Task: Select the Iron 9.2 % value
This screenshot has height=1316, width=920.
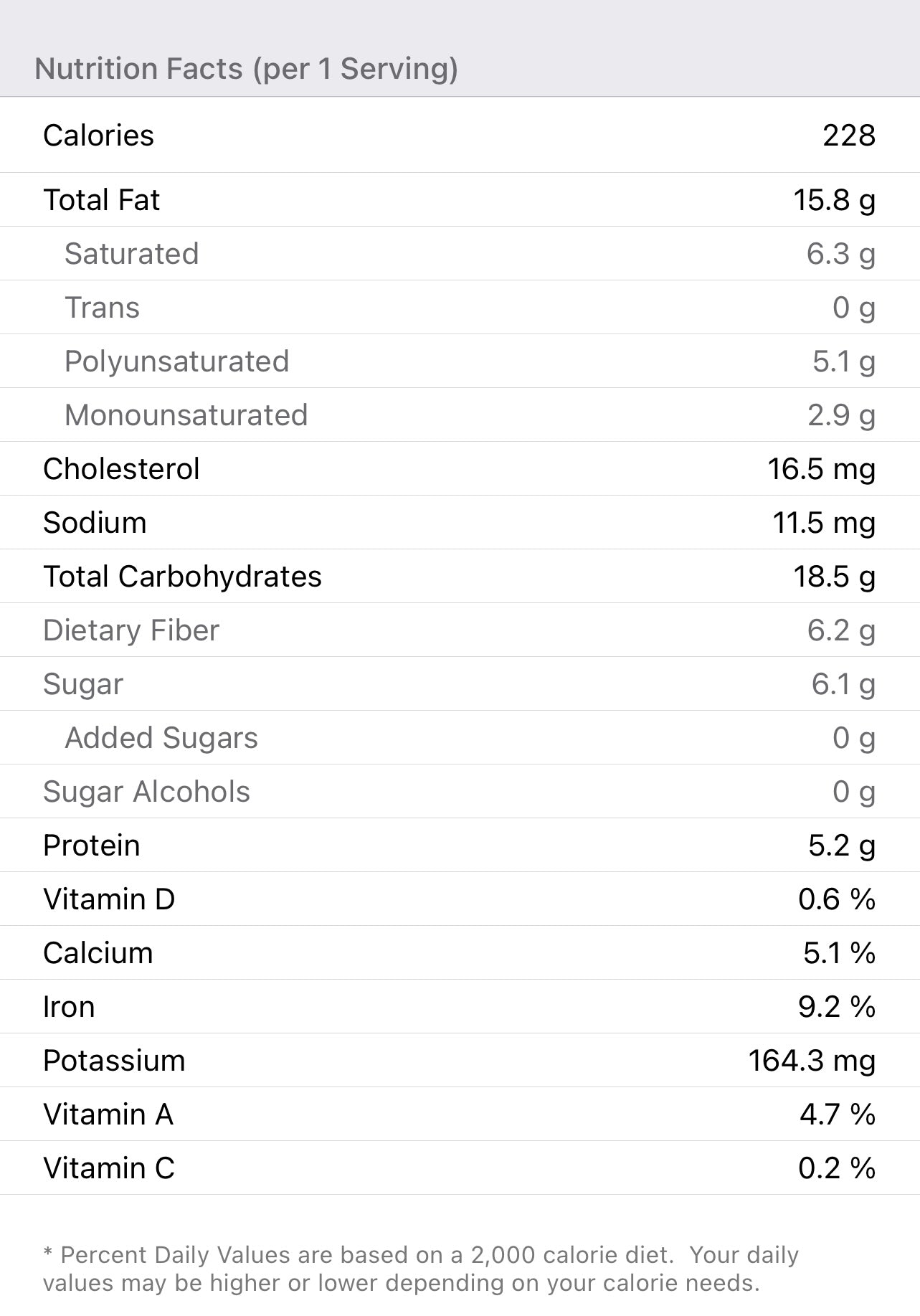Action: pyautogui.click(x=836, y=1007)
